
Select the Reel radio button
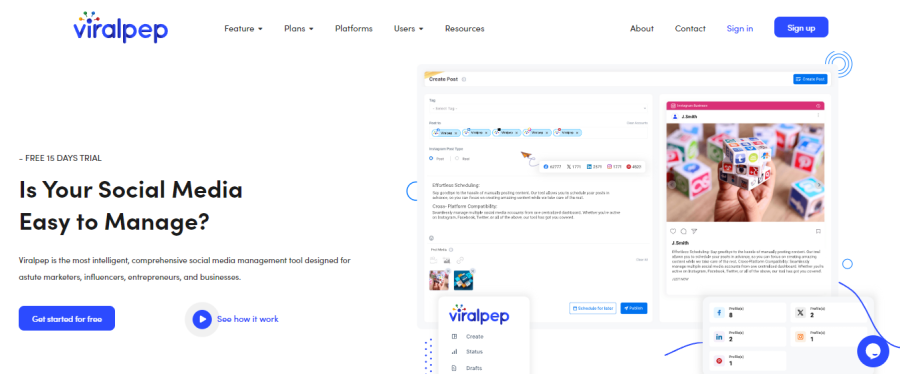click(x=457, y=158)
